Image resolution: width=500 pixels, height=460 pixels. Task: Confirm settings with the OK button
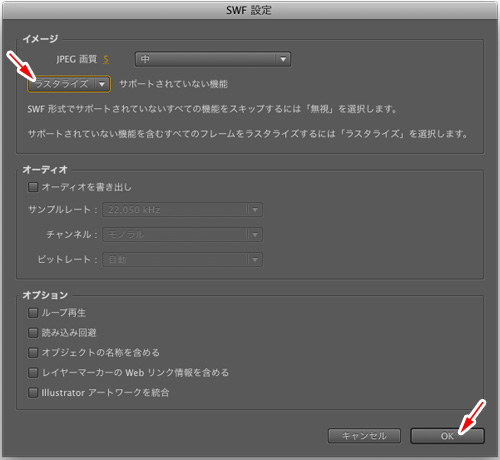coord(447,436)
